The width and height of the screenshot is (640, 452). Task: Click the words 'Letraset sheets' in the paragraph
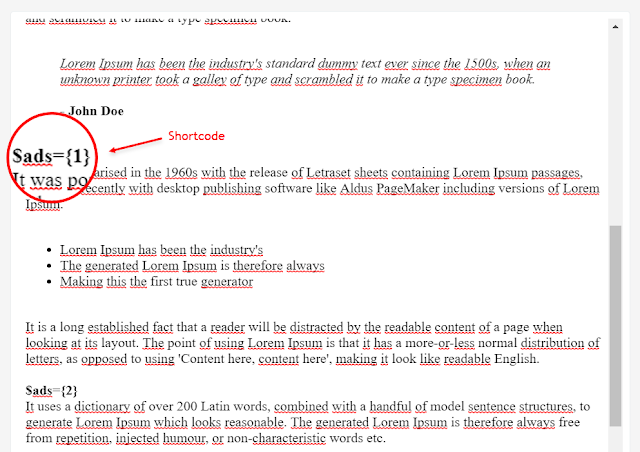click(x=347, y=173)
